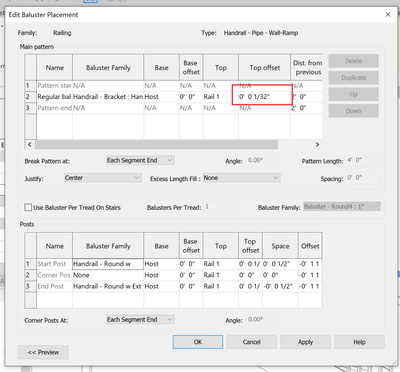Select Start Post name cell
The width and height of the screenshot is (400, 372).
click(54, 264)
